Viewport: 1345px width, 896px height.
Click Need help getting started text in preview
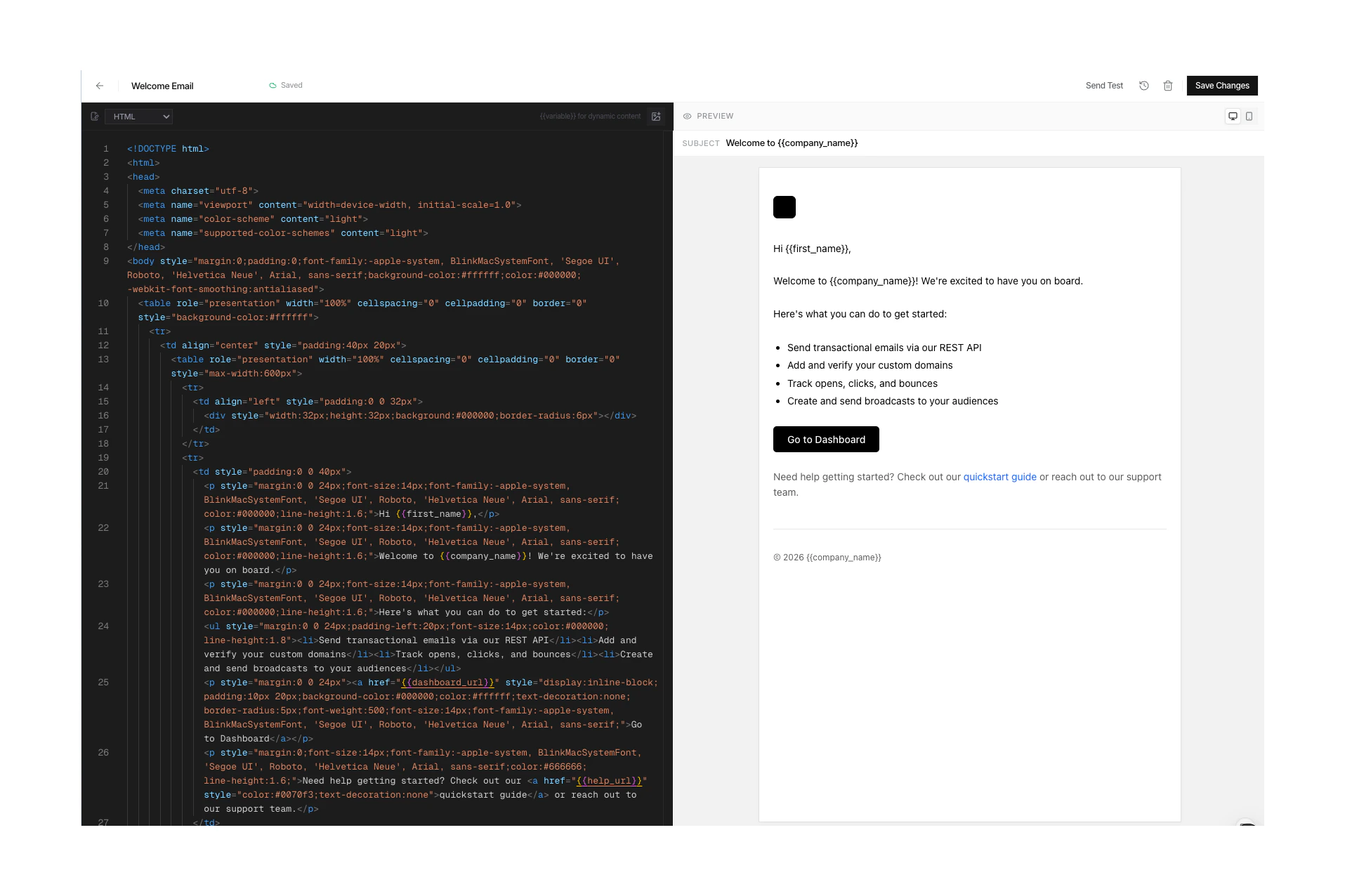(967, 485)
